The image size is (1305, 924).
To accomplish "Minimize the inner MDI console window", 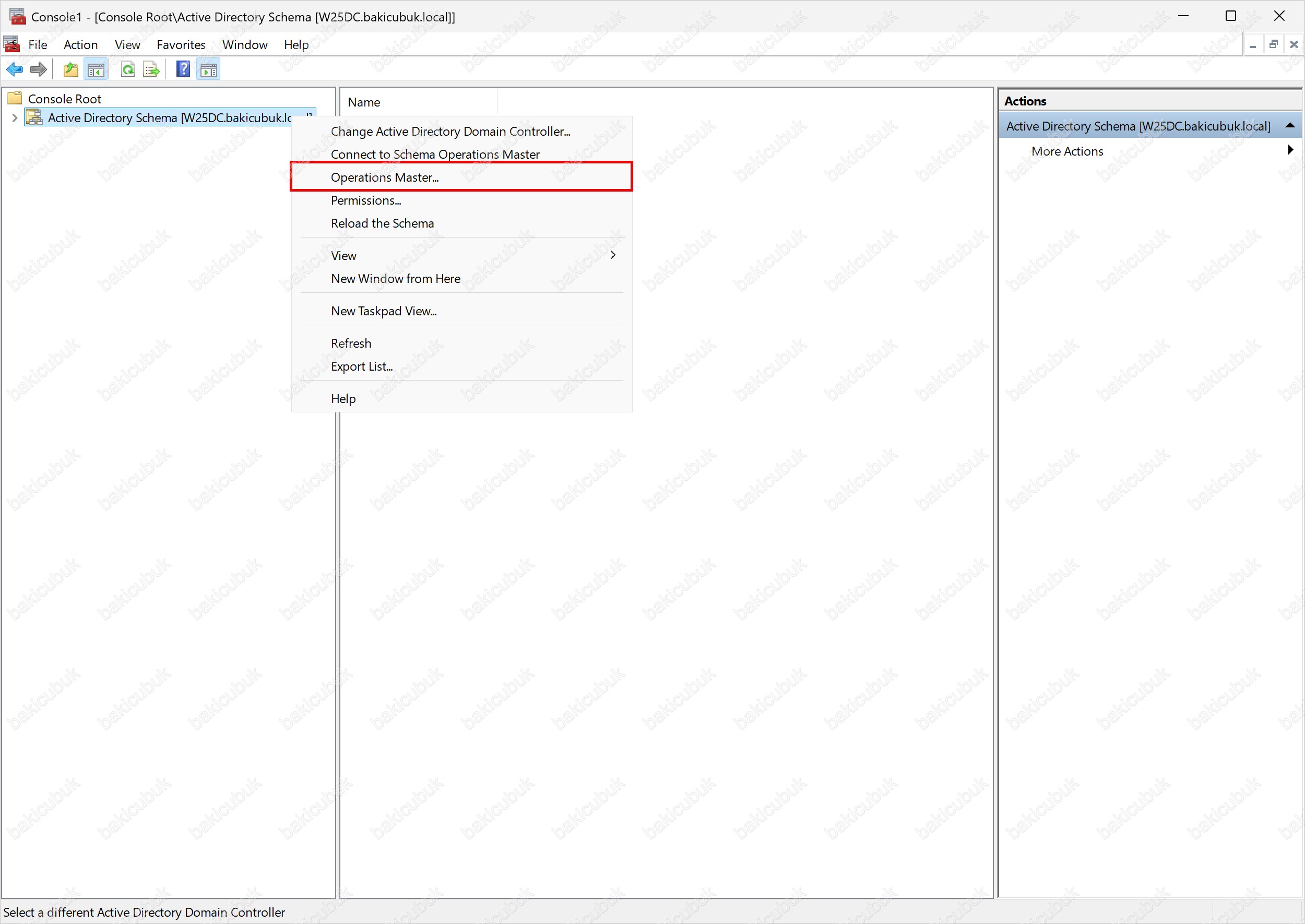I will point(1253,44).
